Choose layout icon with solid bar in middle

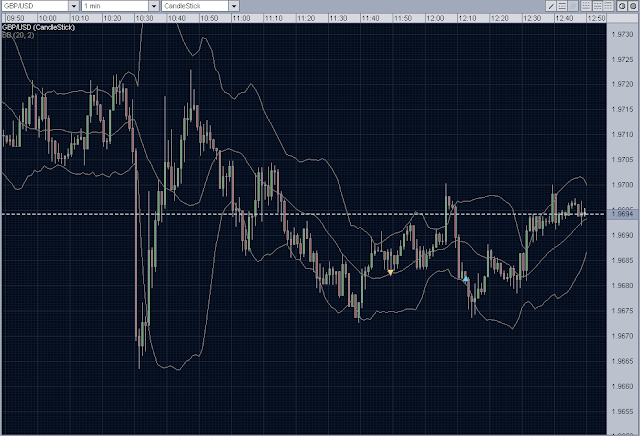(598, 6)
